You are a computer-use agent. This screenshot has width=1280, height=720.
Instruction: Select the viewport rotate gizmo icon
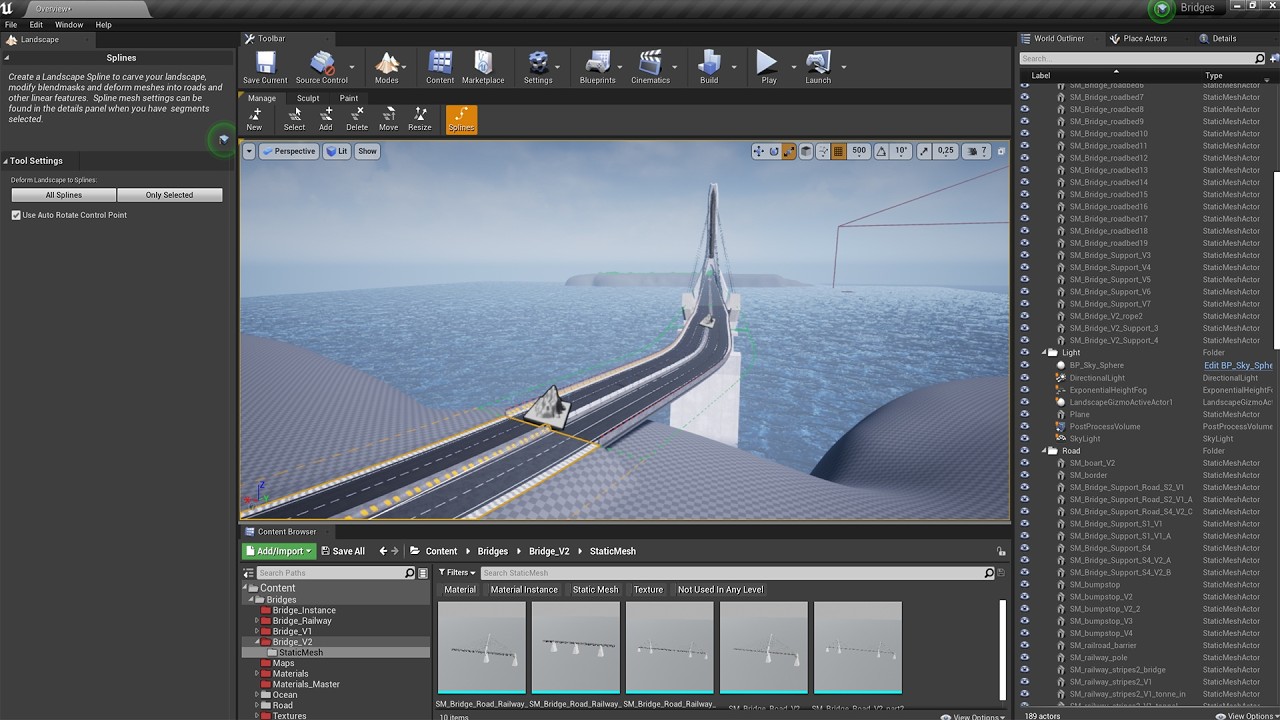[773, 151]
